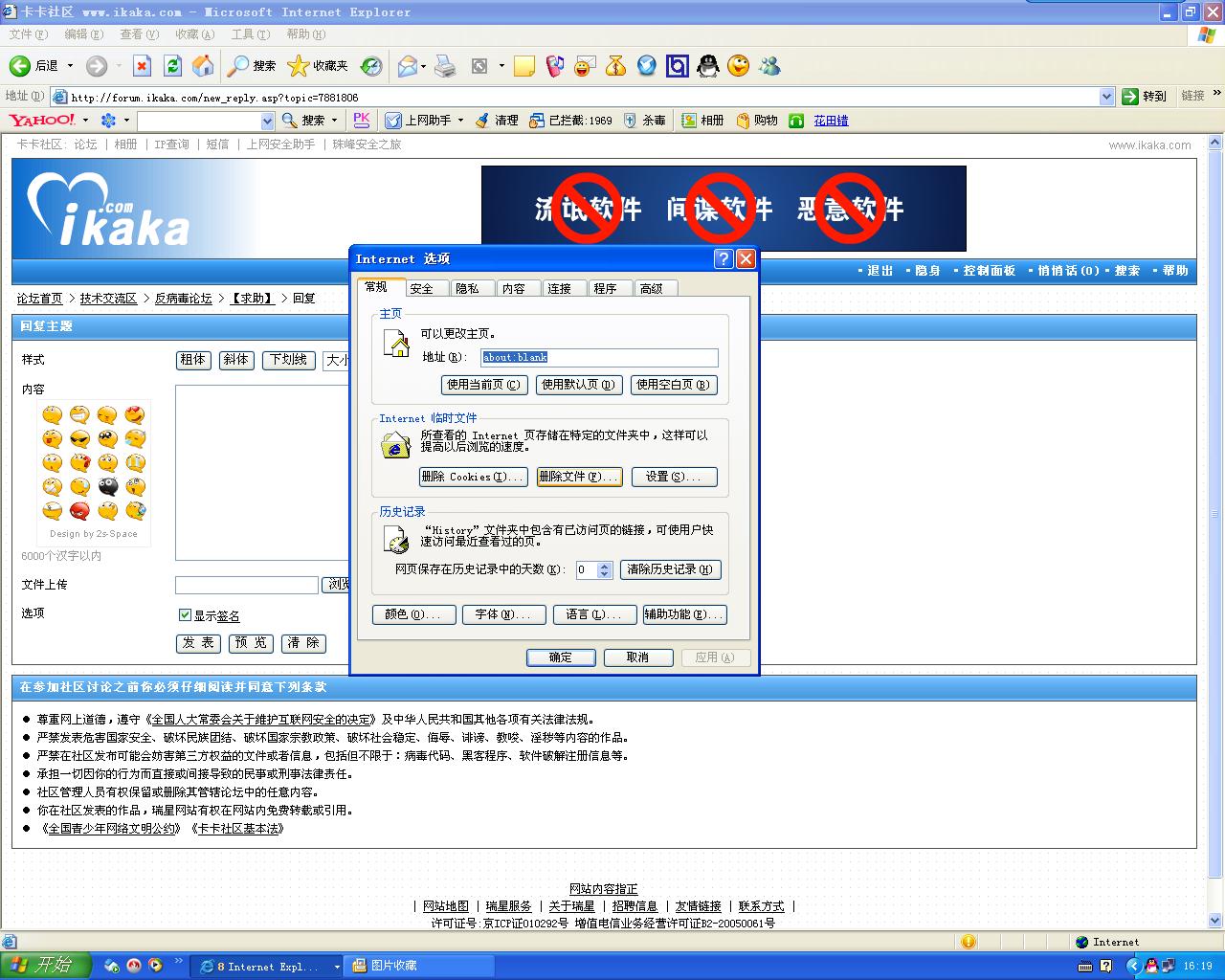Click the 发 表 post button
The height and width of the screenshot is (980, 1225).
[199, 643]
